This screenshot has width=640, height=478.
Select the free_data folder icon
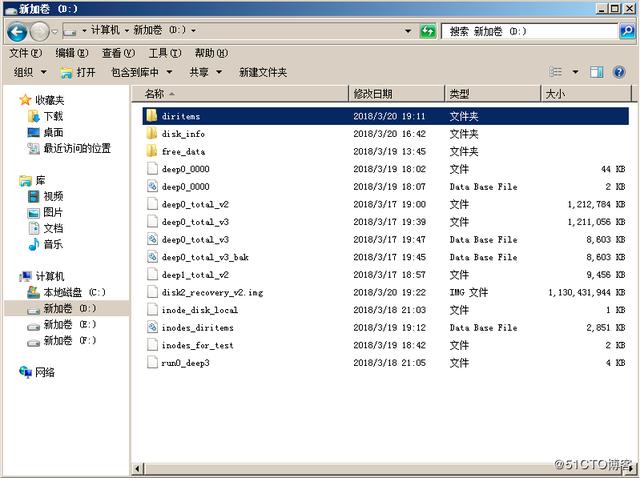(152, 151)
